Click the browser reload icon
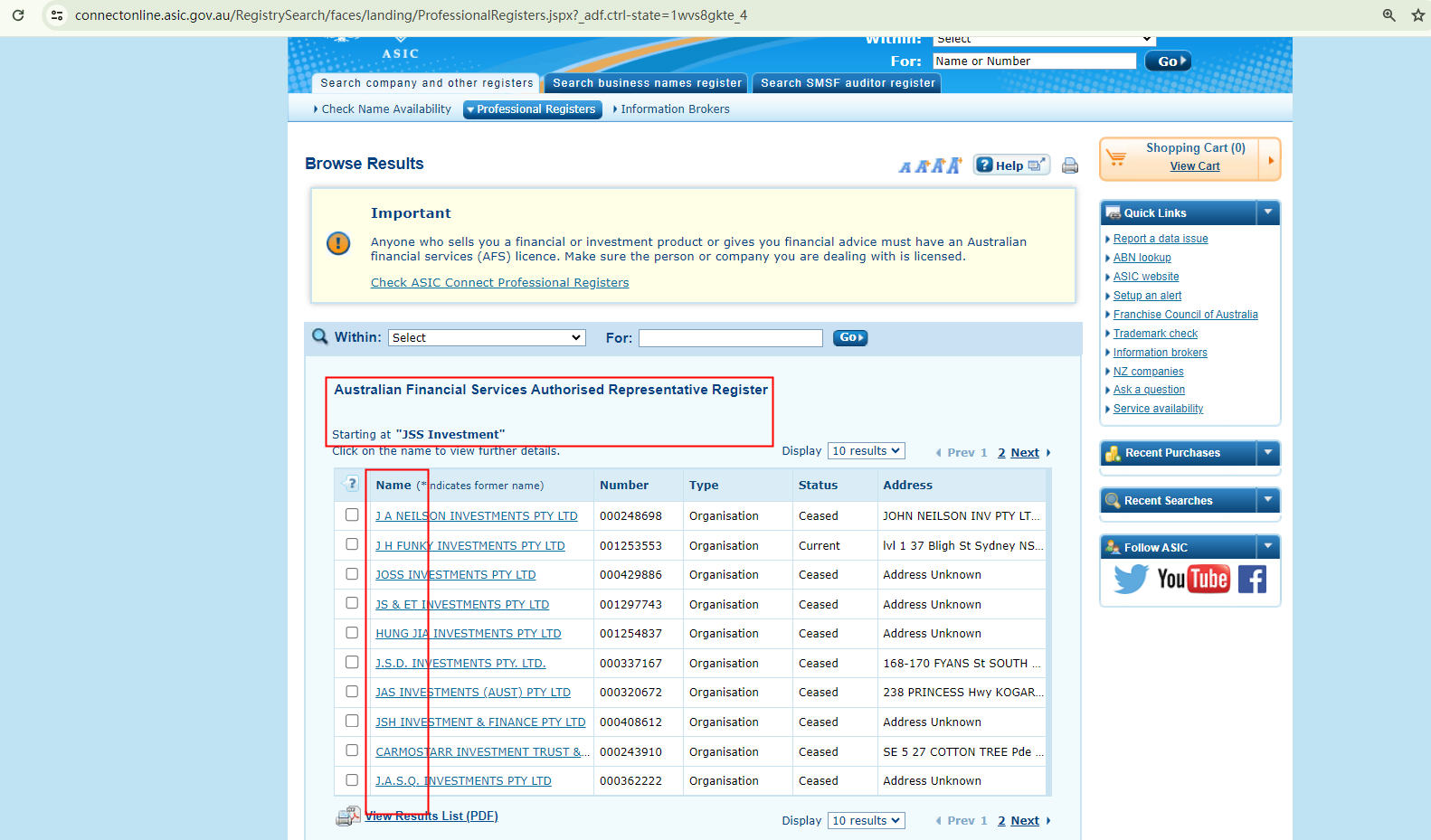 click(18, 15)
